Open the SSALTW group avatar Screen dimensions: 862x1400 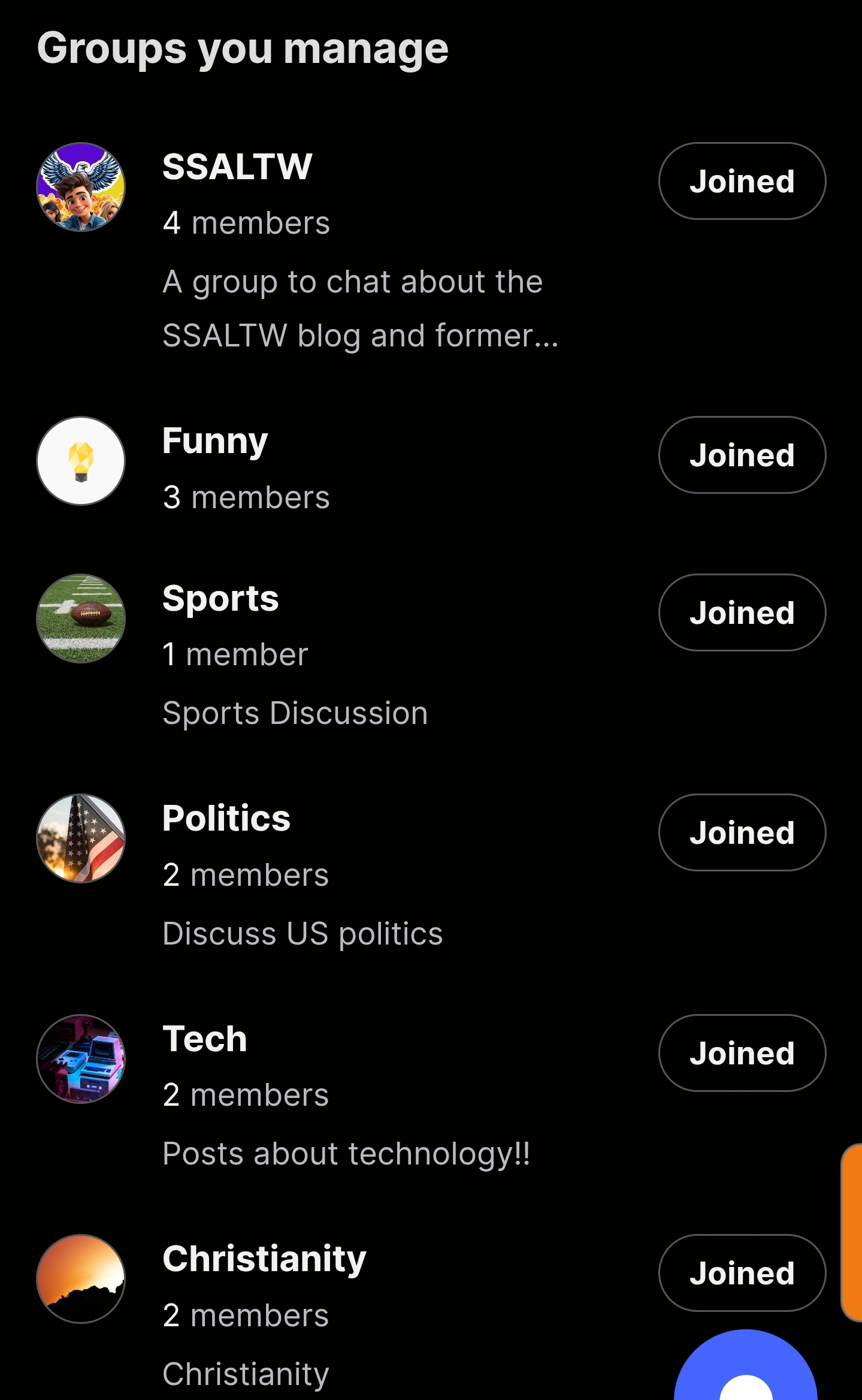(81, 187)
